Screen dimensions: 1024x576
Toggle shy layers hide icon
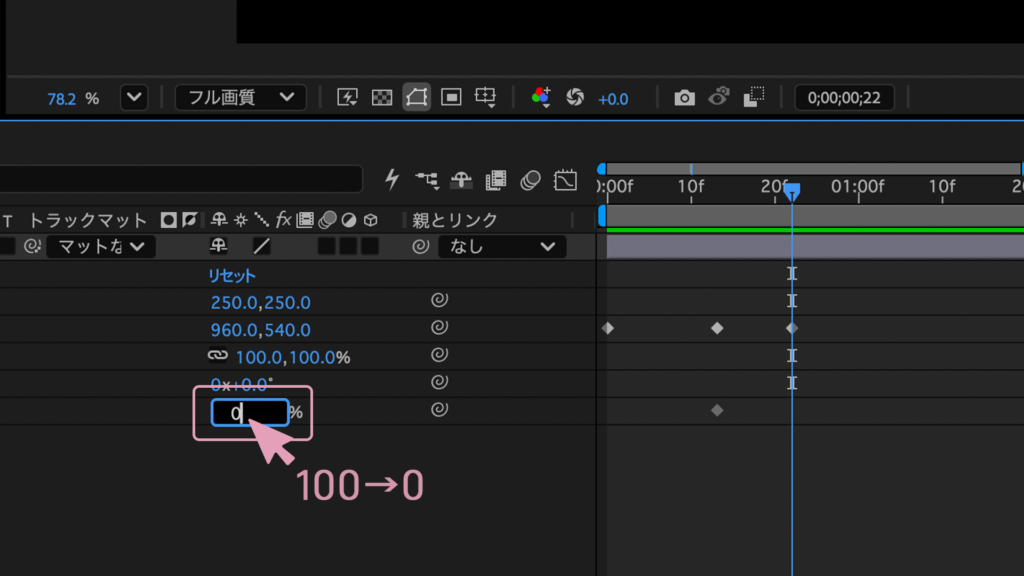tap(462, 180)
